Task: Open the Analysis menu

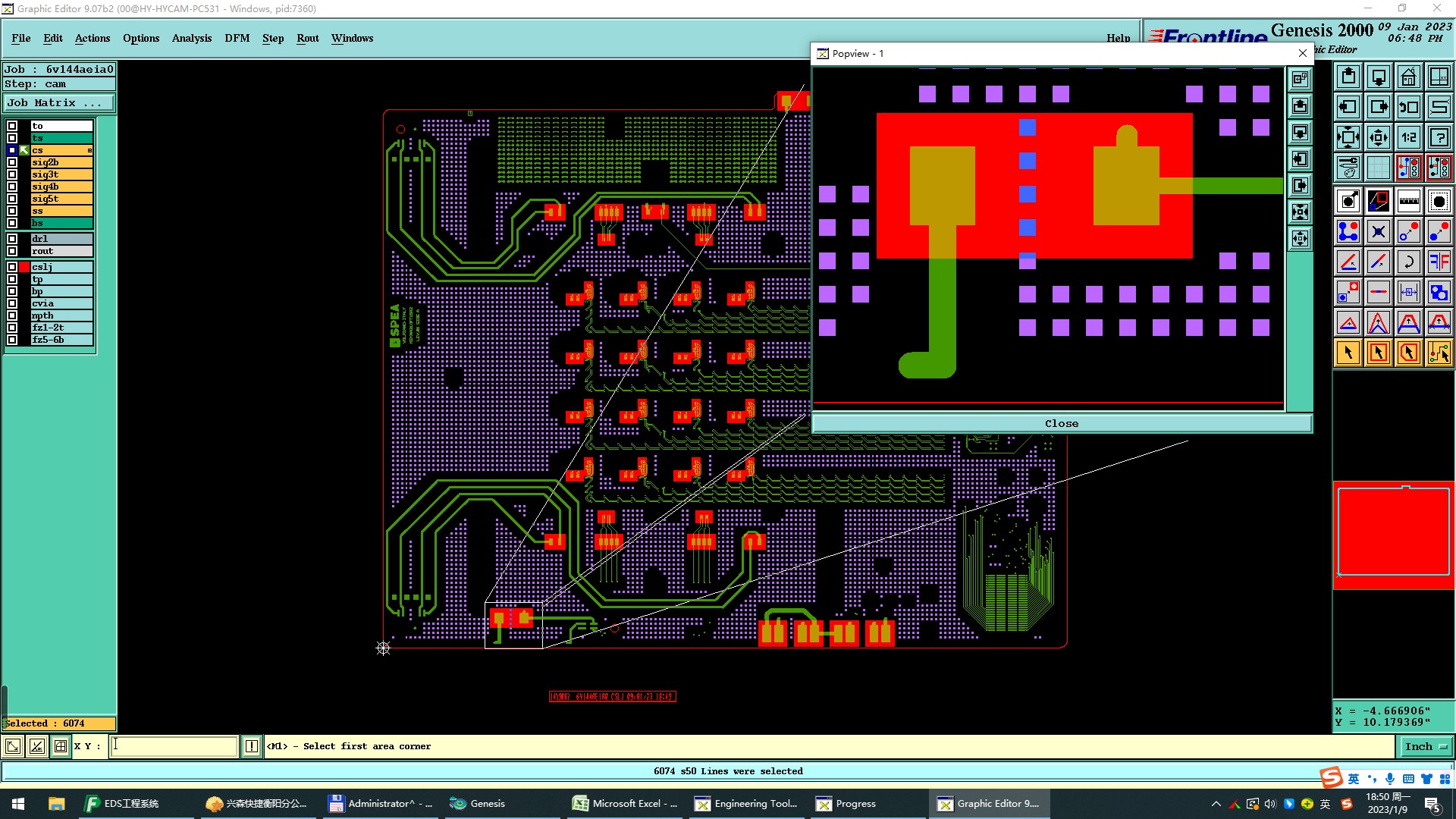Action: 191,38
